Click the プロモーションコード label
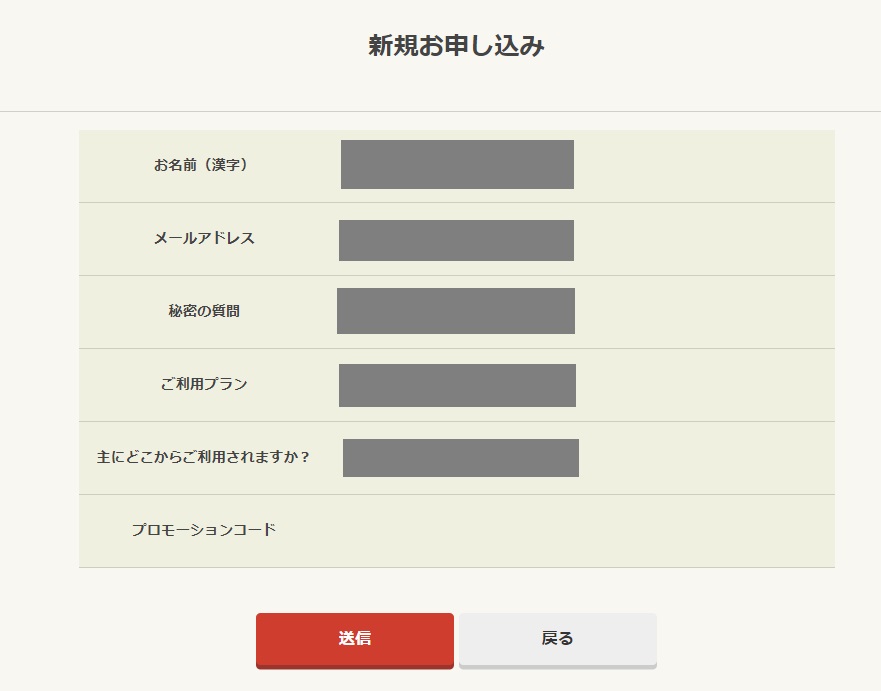881x691 pixels. (204, 530)
